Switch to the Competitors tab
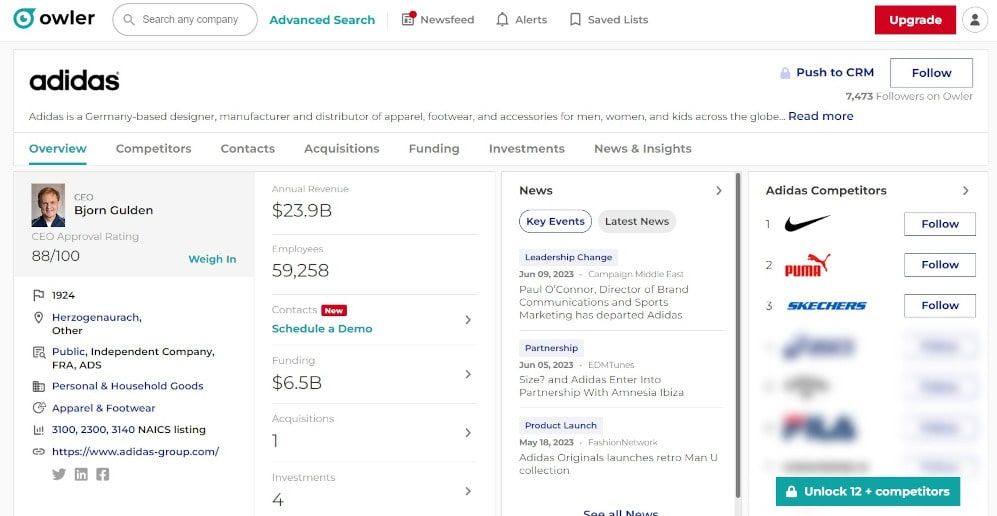Viewport: 997px width, 516px height. pyautogui.click(x=153, y=148)
